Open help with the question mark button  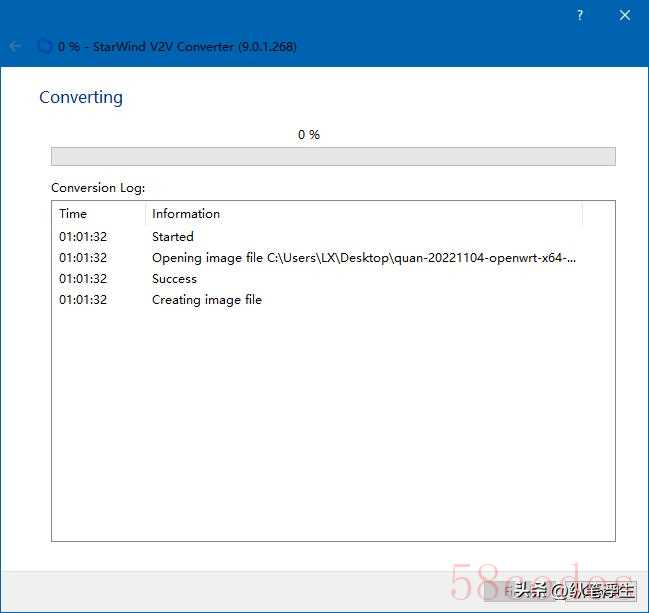pos(580,15)
